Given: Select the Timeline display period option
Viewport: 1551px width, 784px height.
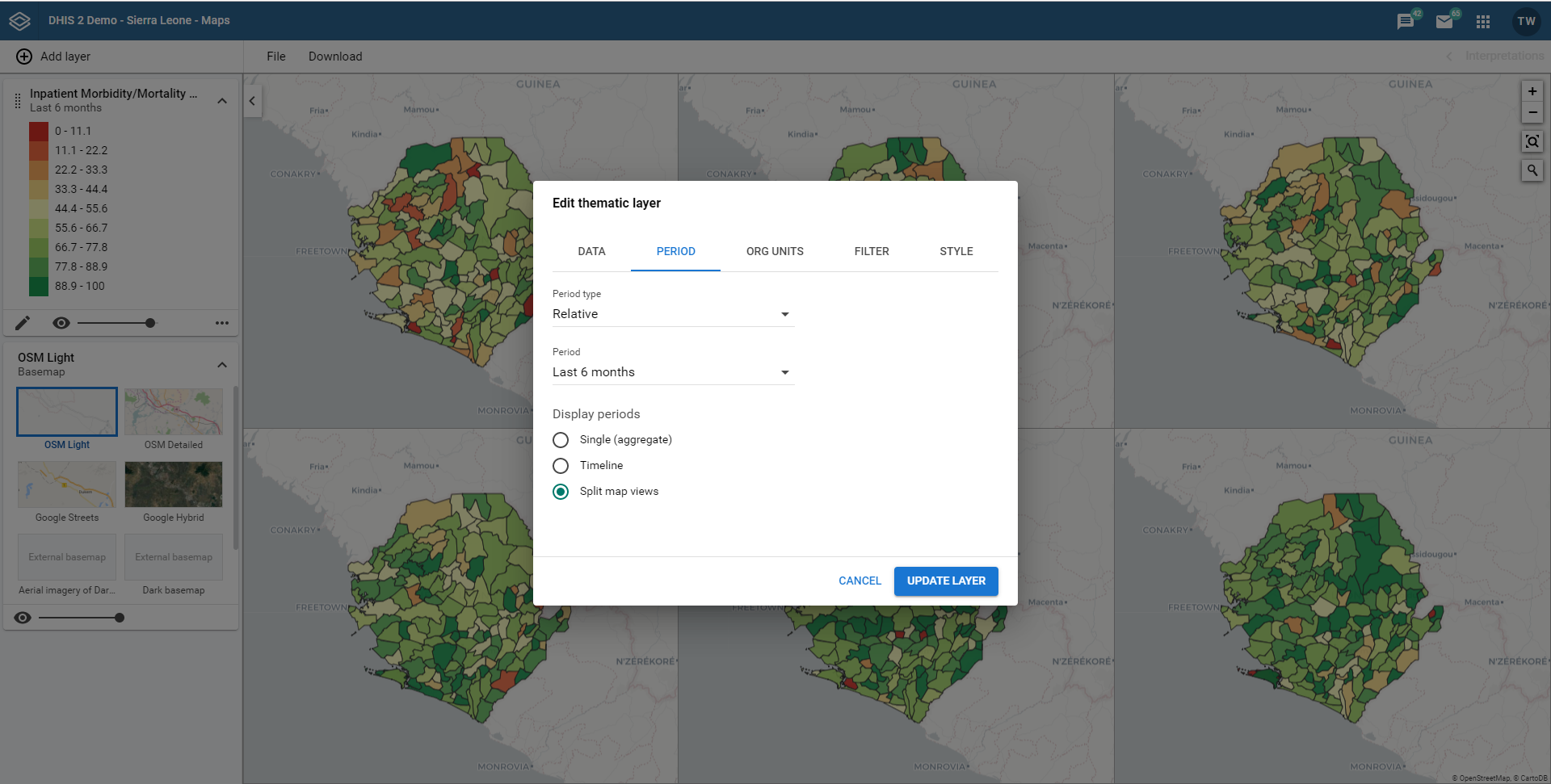Looking at the screenshot, I should coord(561,465).
